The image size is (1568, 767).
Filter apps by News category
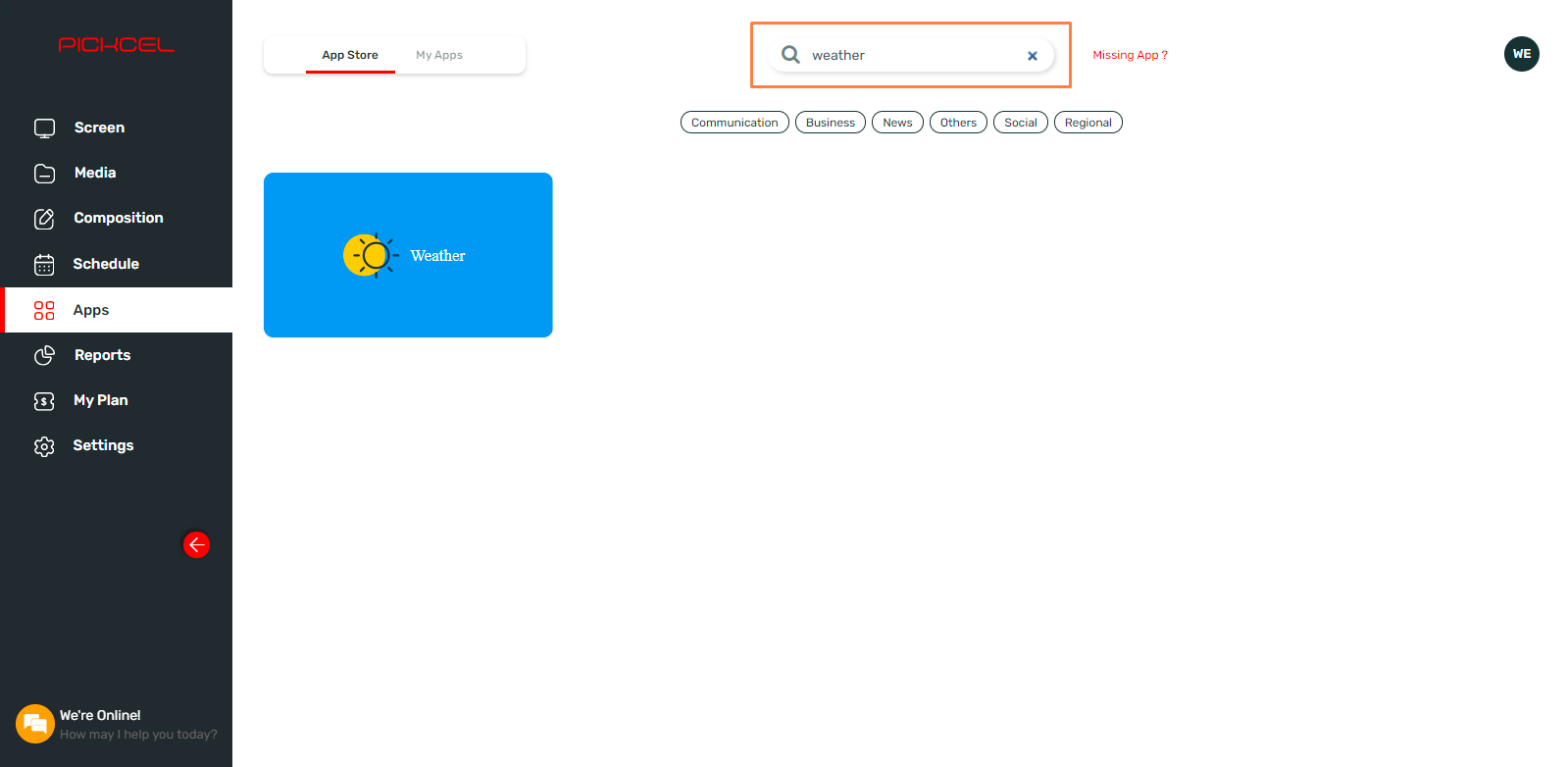pos(897,123)
